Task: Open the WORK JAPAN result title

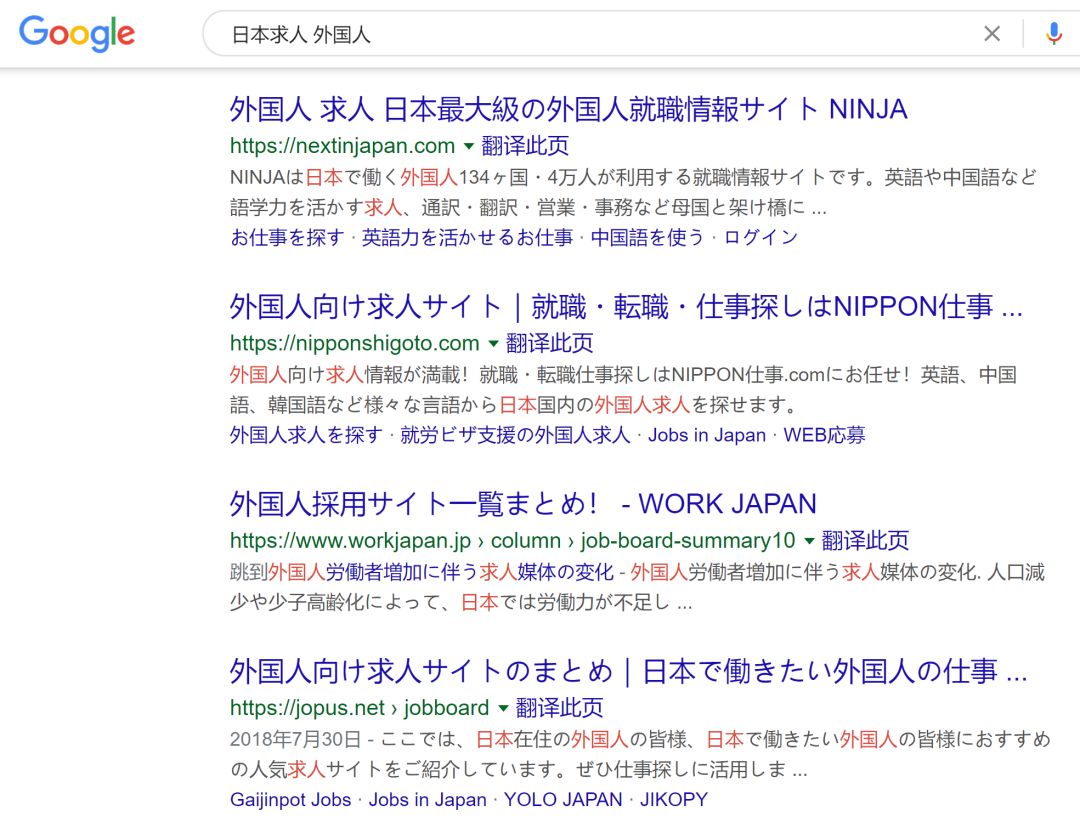Action: point(523,503)
